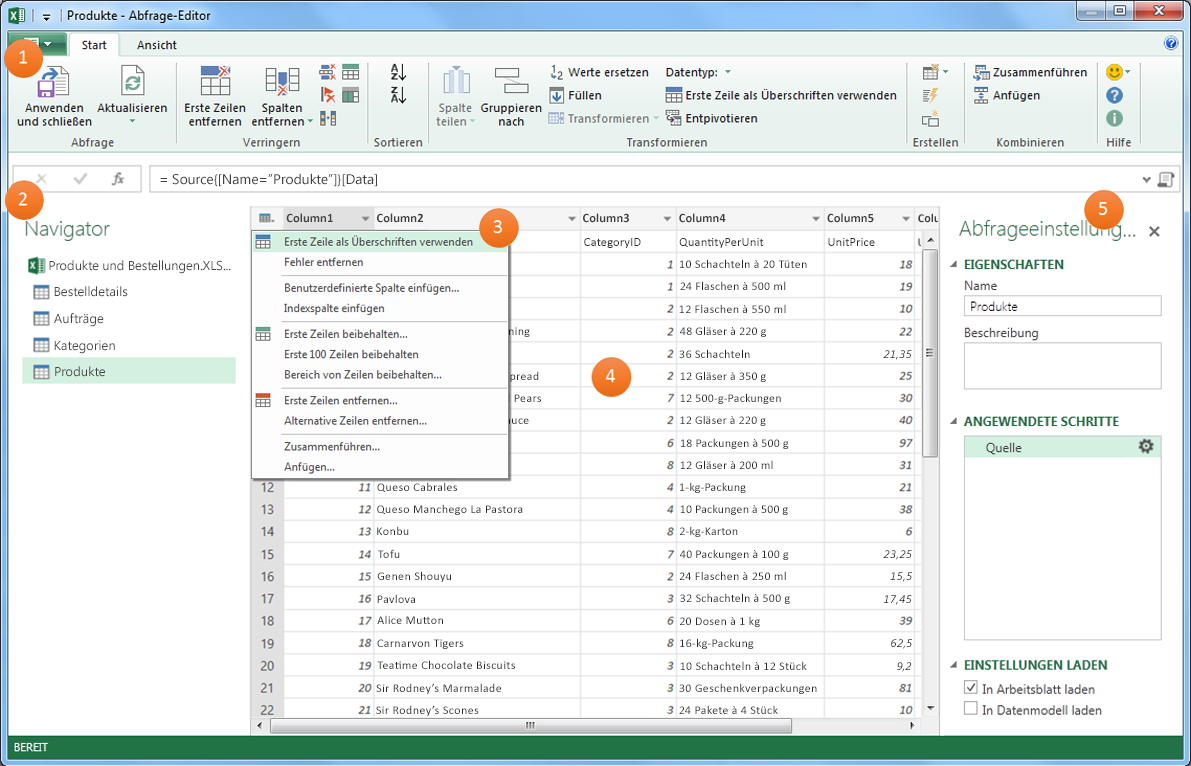Click ribbon button Erste Zeile als Überschriften verwenden
Image resolution: width=1191 pixels, height=766 pixels.
point(782,95)
